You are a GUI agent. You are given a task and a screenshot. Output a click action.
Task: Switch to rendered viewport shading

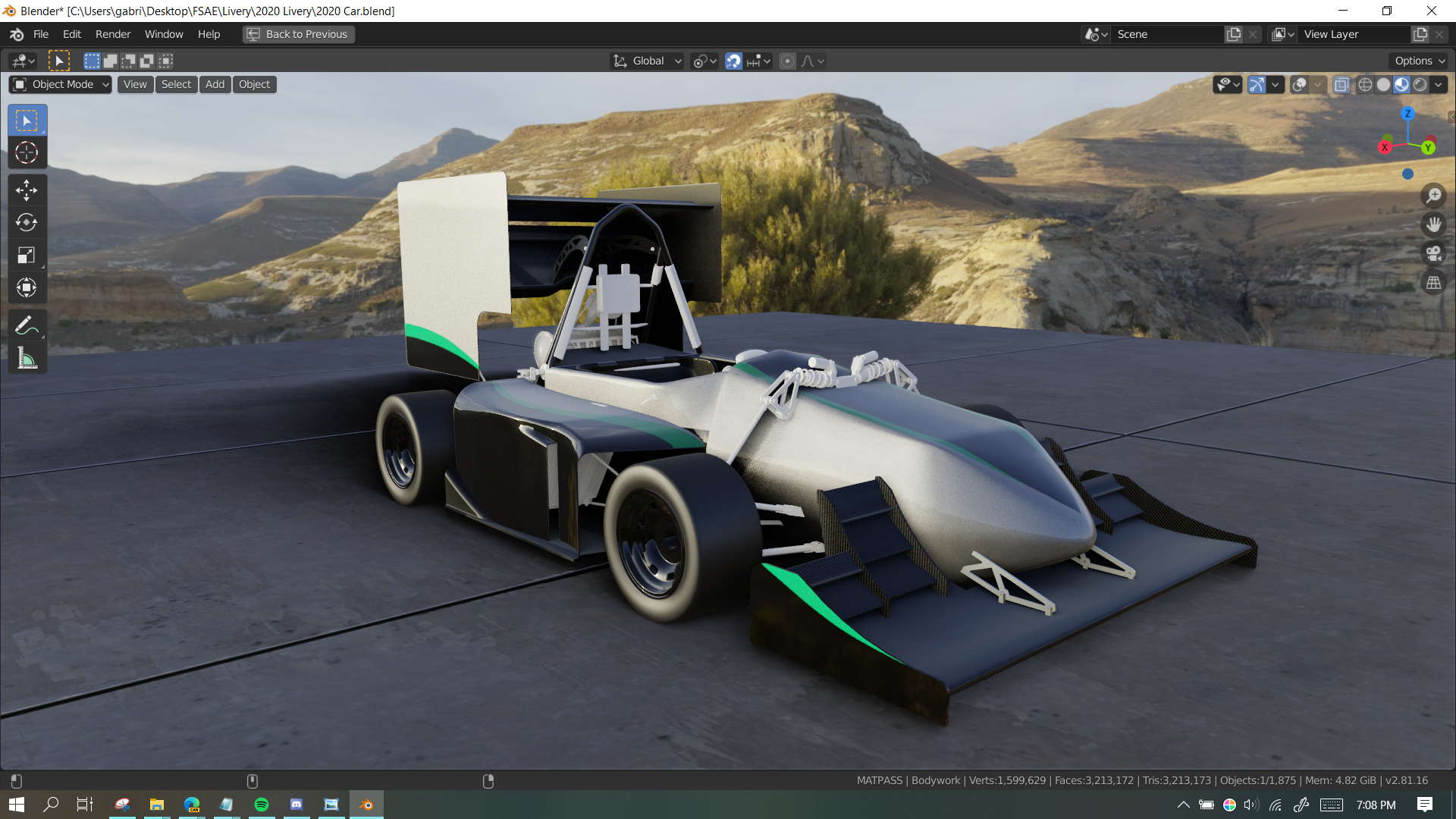point(1420,85)
